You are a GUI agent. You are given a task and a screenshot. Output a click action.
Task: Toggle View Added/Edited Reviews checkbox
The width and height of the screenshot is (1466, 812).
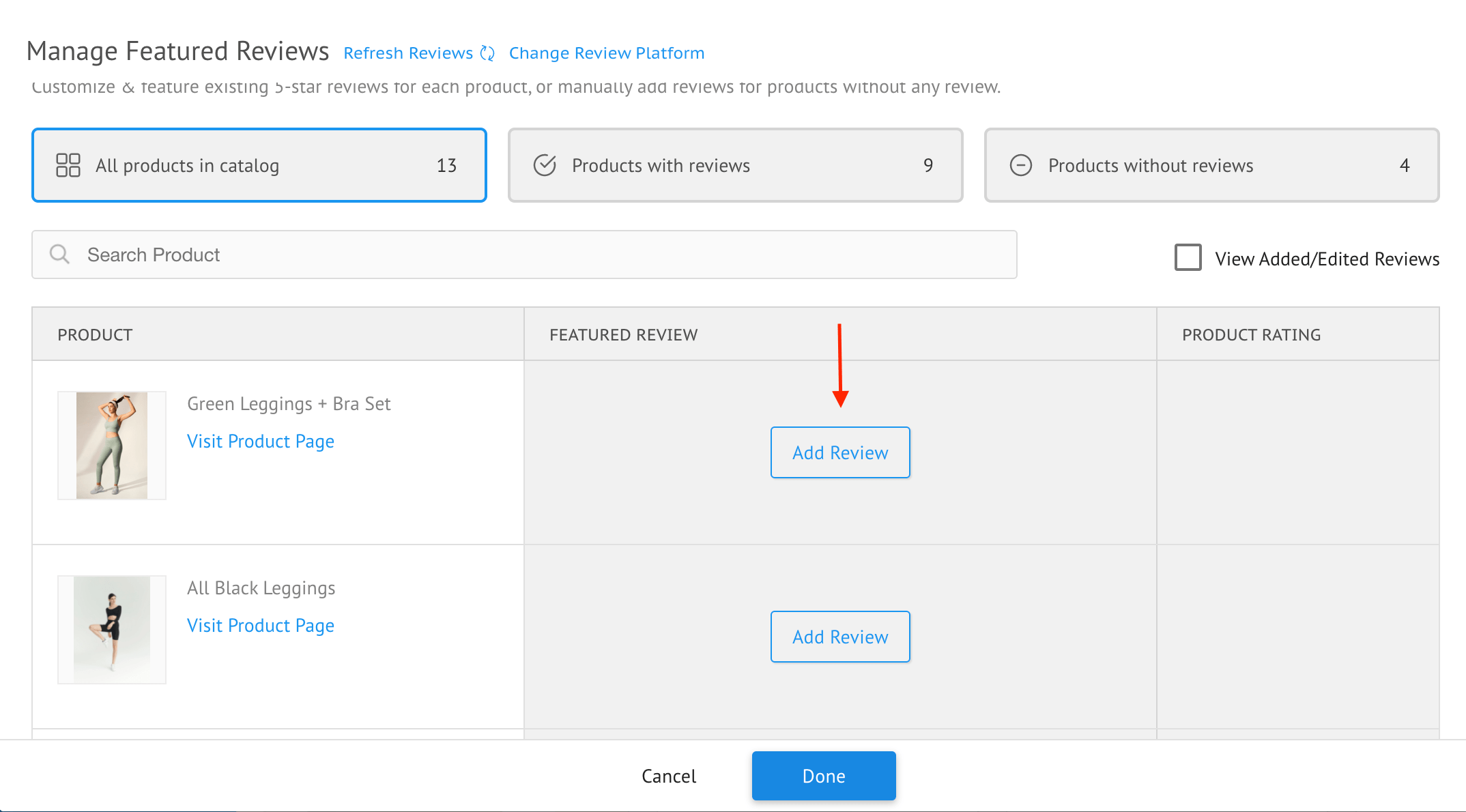1188,258
